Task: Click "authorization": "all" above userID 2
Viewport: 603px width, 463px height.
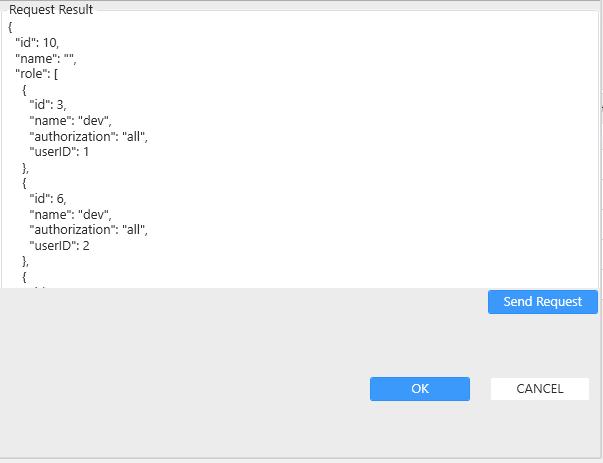Action: 89,230
